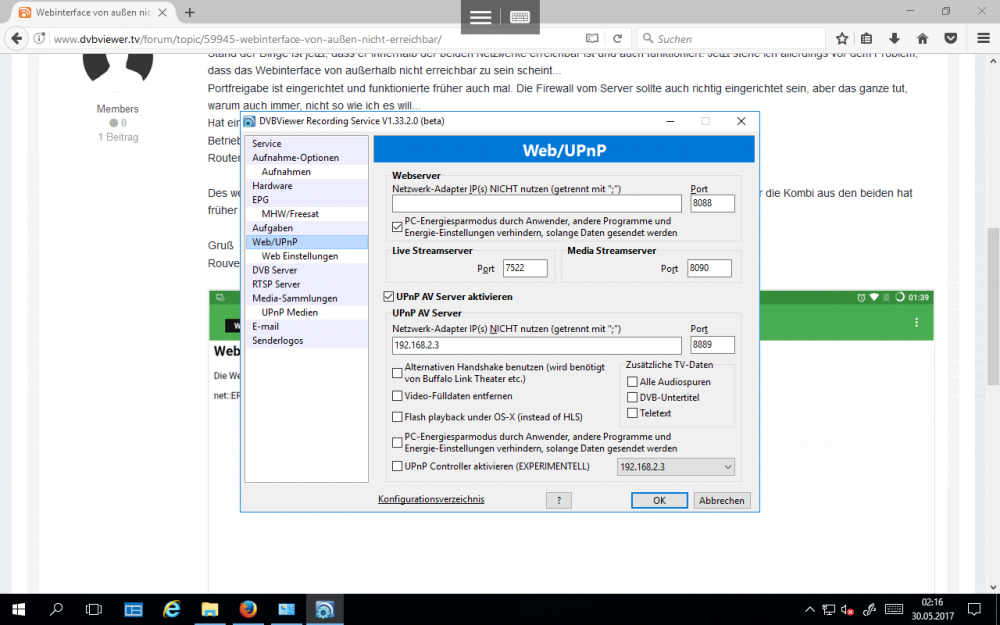Image resolution: width=1000 pixels, height=625 pixels.
Task: Open taskbar search
Action: pos(56,610)
